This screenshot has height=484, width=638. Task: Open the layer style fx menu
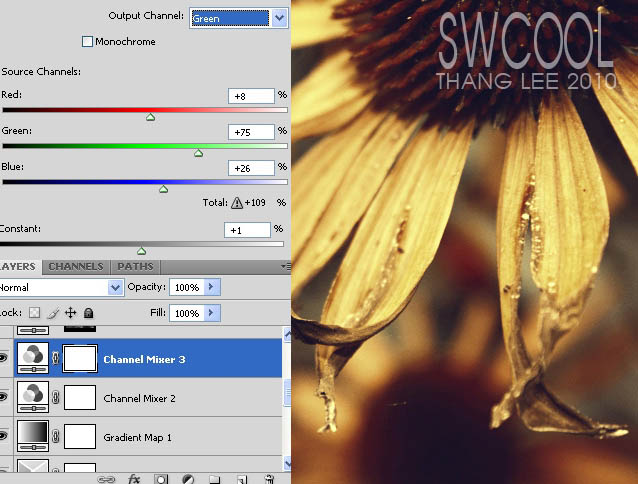[x=134, y=479]
